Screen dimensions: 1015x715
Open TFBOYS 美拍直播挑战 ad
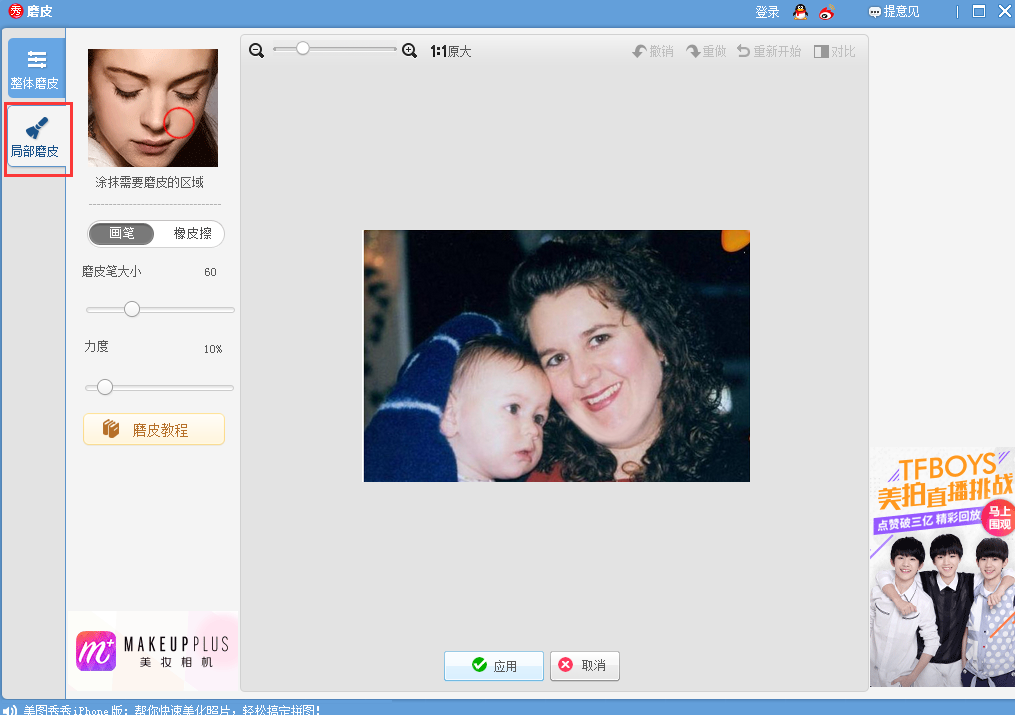click(942, 567)
